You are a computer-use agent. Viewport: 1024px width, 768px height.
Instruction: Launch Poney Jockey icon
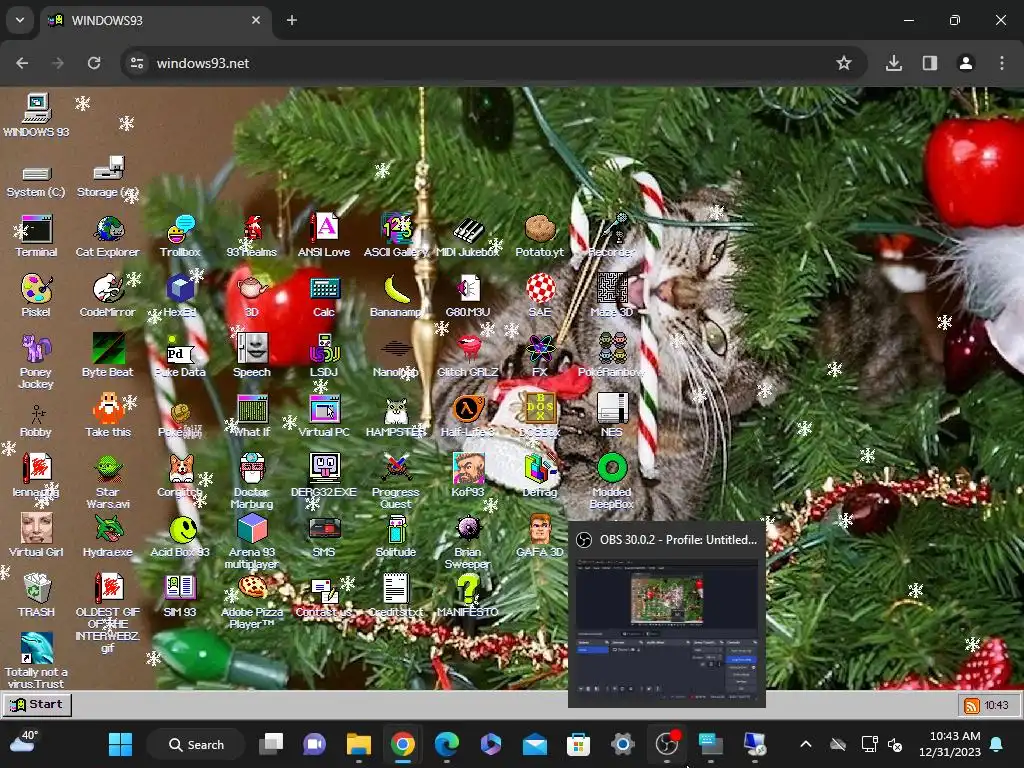[x=37, y=349]
